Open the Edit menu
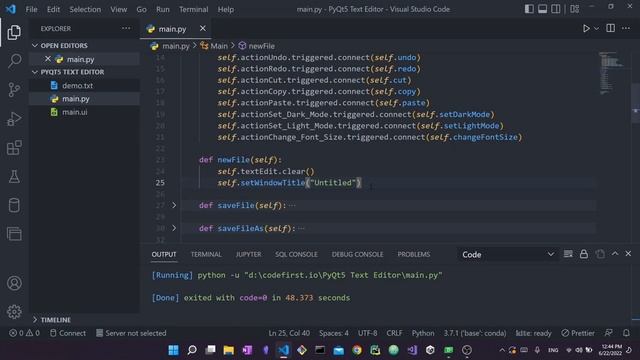This screenshot has height=360, width=640. point(53,9)
